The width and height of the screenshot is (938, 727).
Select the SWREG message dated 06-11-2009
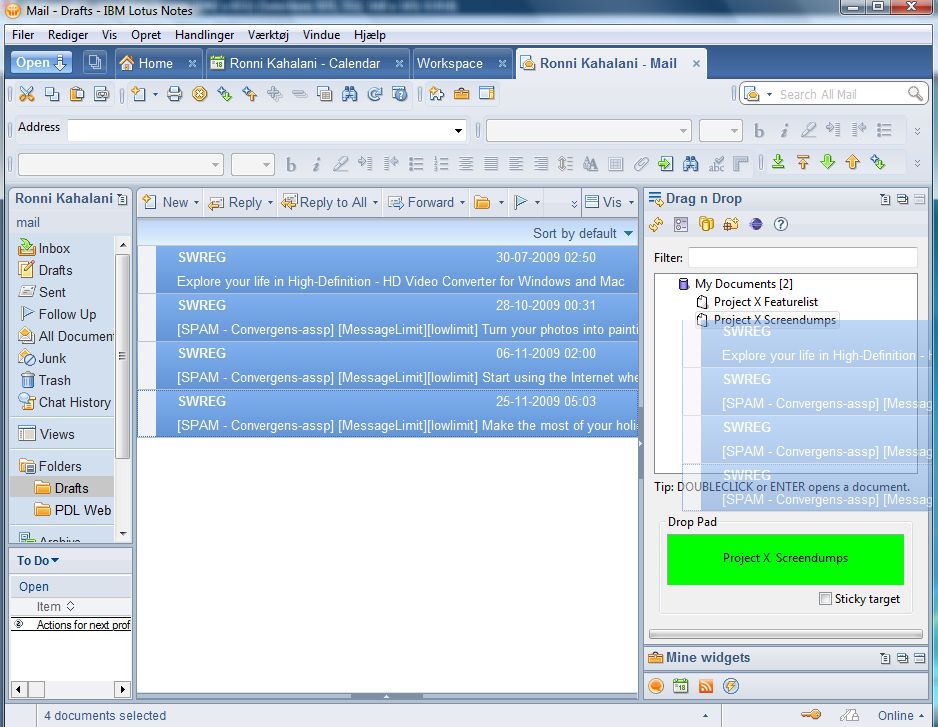[388, 366]
